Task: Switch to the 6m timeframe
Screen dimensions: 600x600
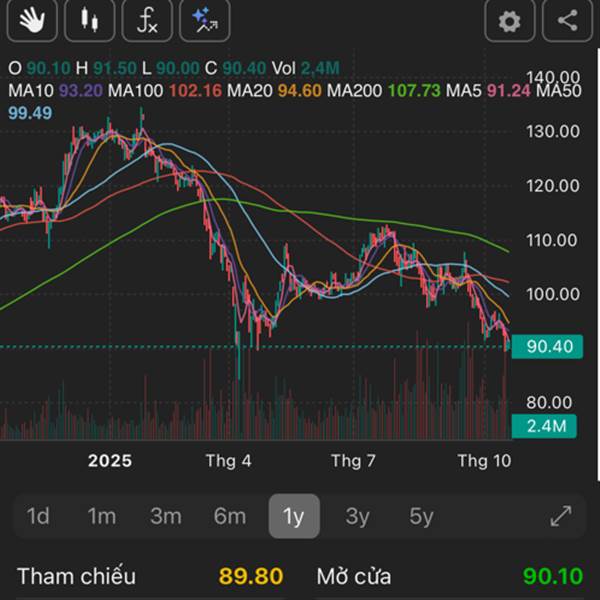Action: [x=230, y=516]
